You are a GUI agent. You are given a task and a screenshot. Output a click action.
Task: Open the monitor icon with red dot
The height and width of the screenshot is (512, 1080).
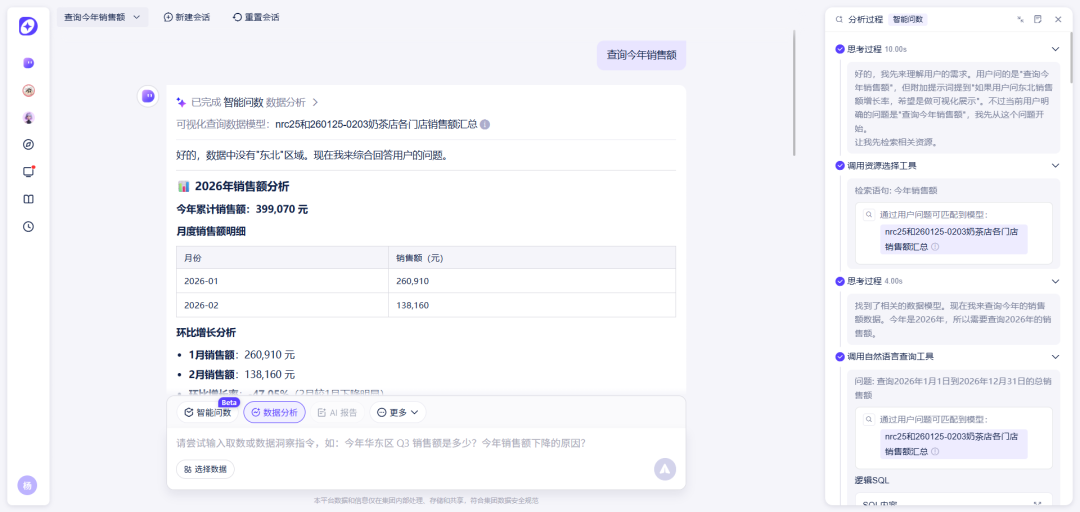[x=28, y=172]
